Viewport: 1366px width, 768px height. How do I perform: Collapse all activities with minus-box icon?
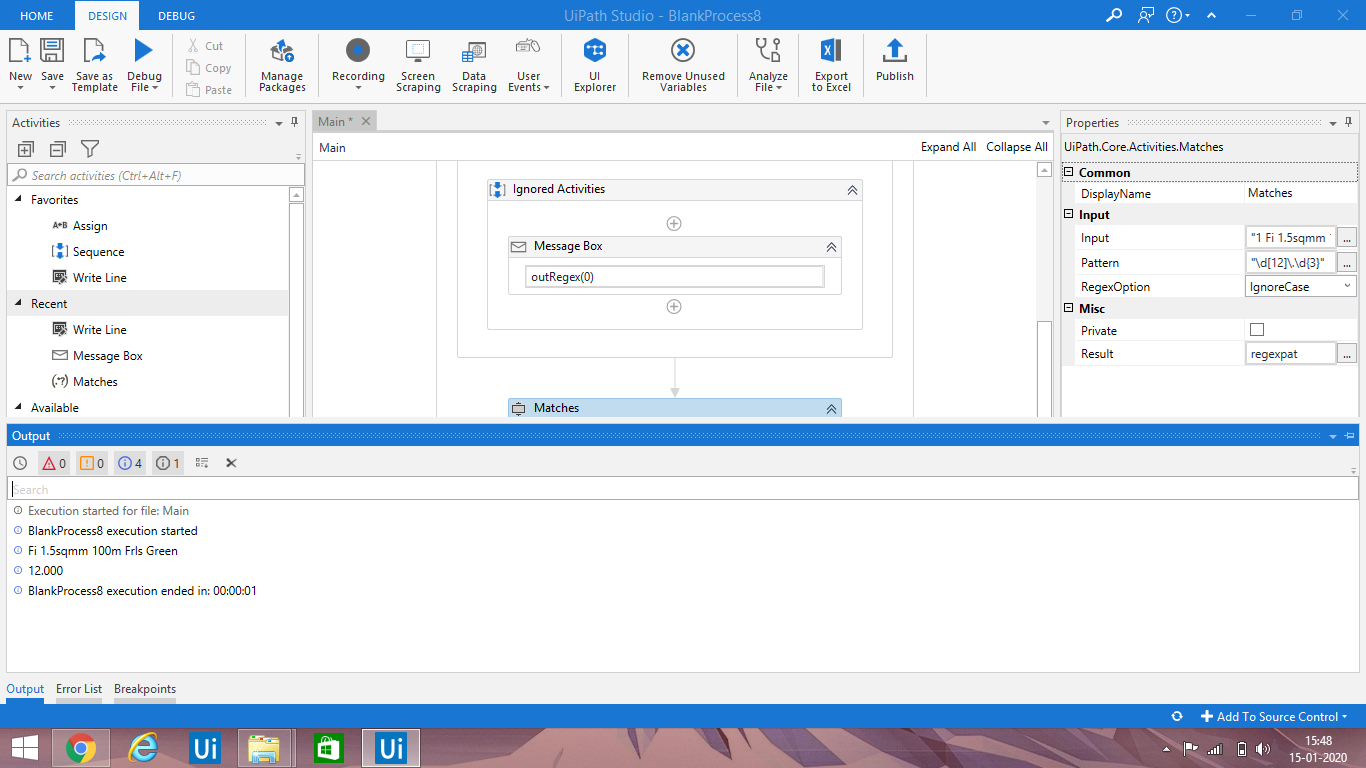58,149
